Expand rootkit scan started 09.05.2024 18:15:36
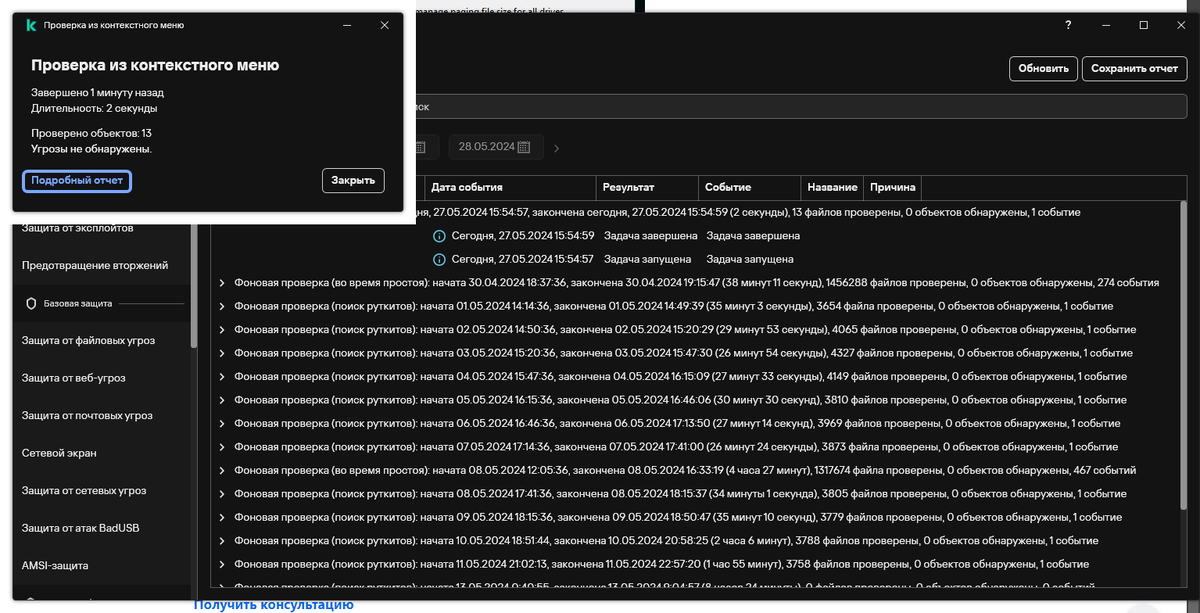 (222, 518)
